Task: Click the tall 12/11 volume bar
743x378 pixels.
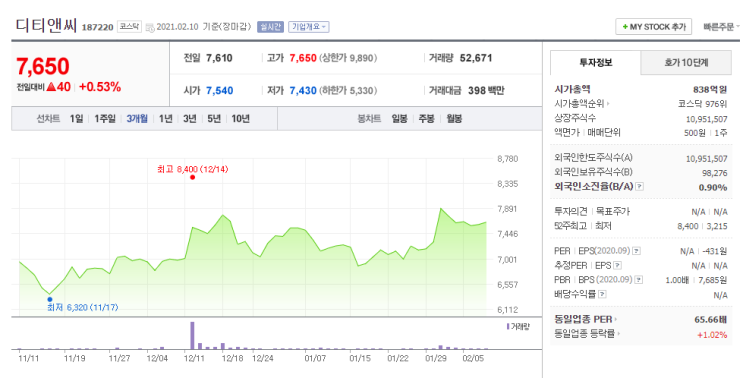Action: (192, 335)
